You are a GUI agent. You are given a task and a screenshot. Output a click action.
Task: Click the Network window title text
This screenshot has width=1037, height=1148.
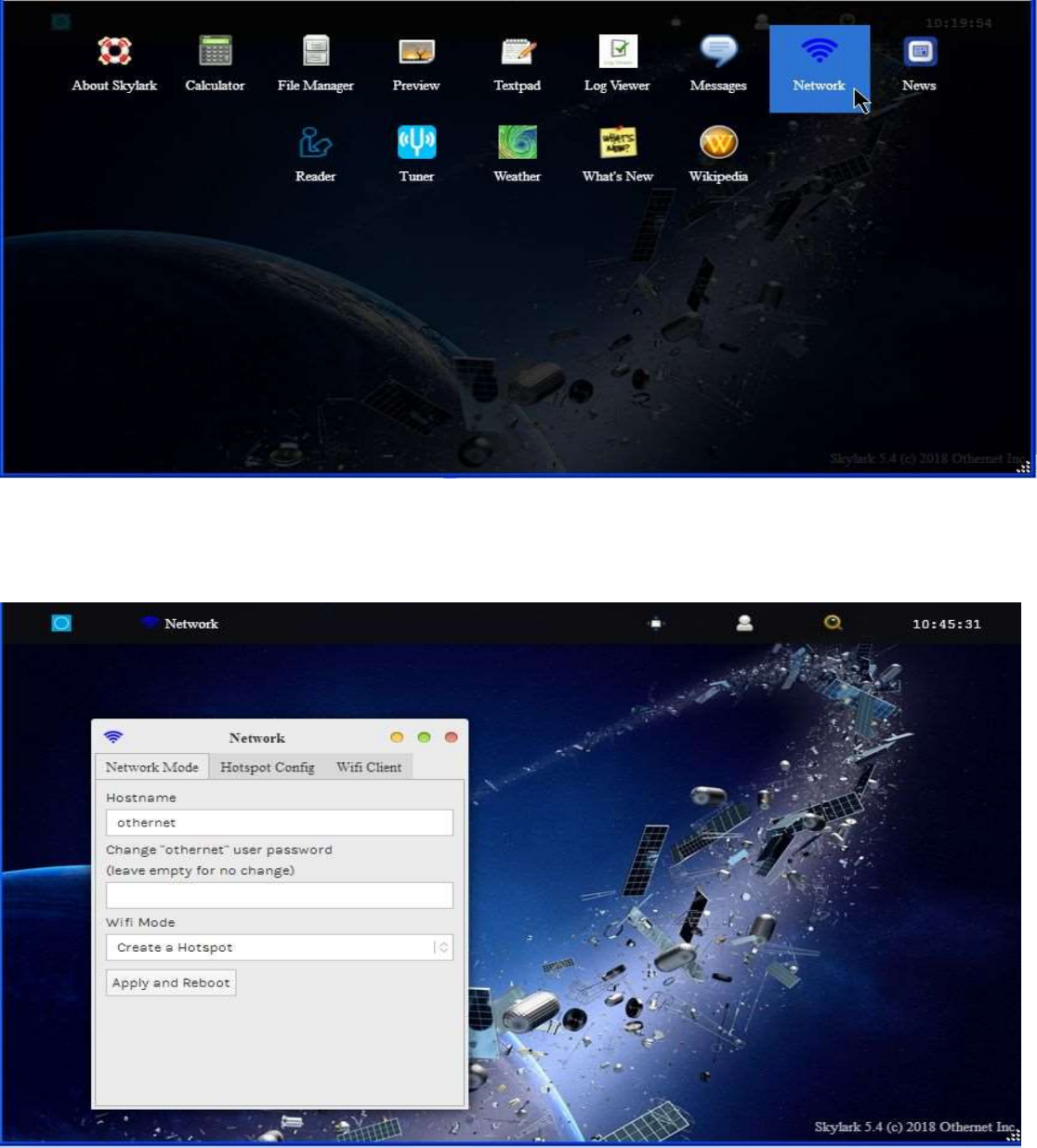[257, 738]
